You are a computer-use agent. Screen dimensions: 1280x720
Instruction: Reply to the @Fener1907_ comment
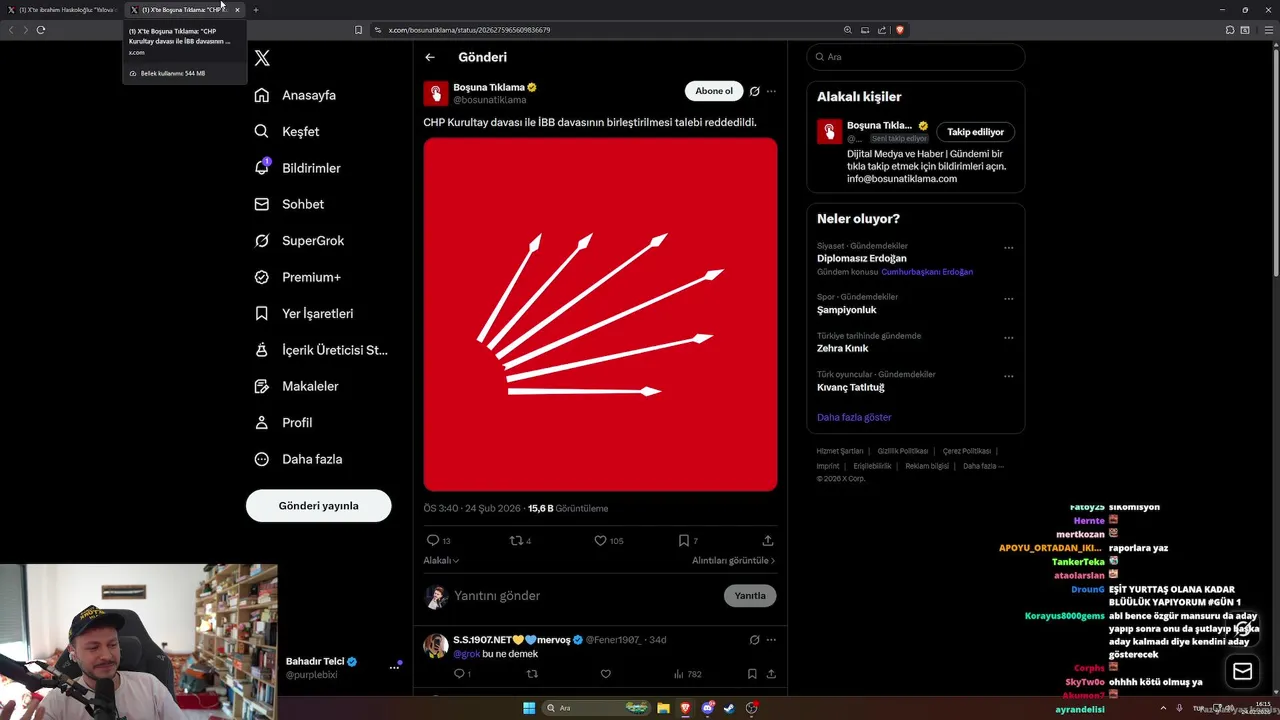(x=461, y=674)
